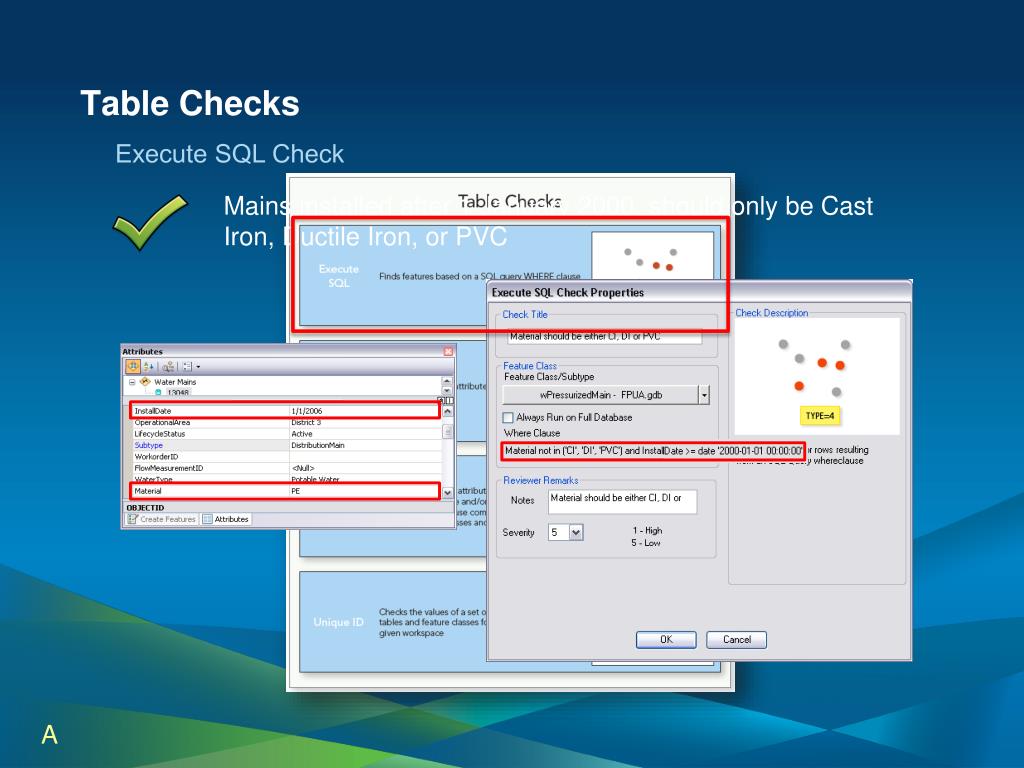Click the Where Clause input field
Screen dimensions: 1024x768
coord(653,451)
